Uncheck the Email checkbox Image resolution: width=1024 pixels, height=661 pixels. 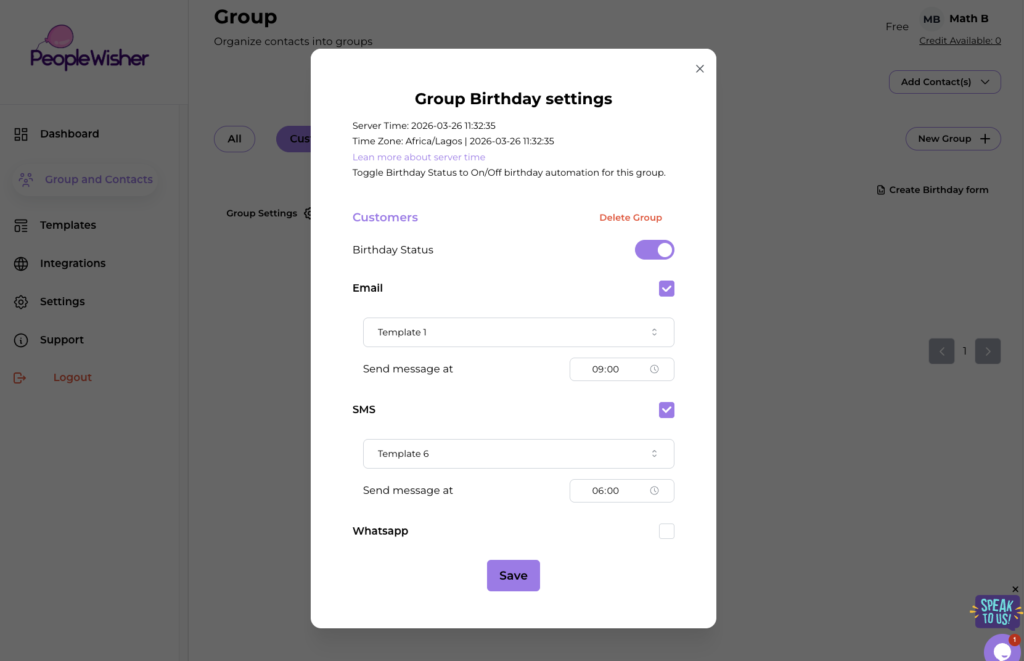667,289
